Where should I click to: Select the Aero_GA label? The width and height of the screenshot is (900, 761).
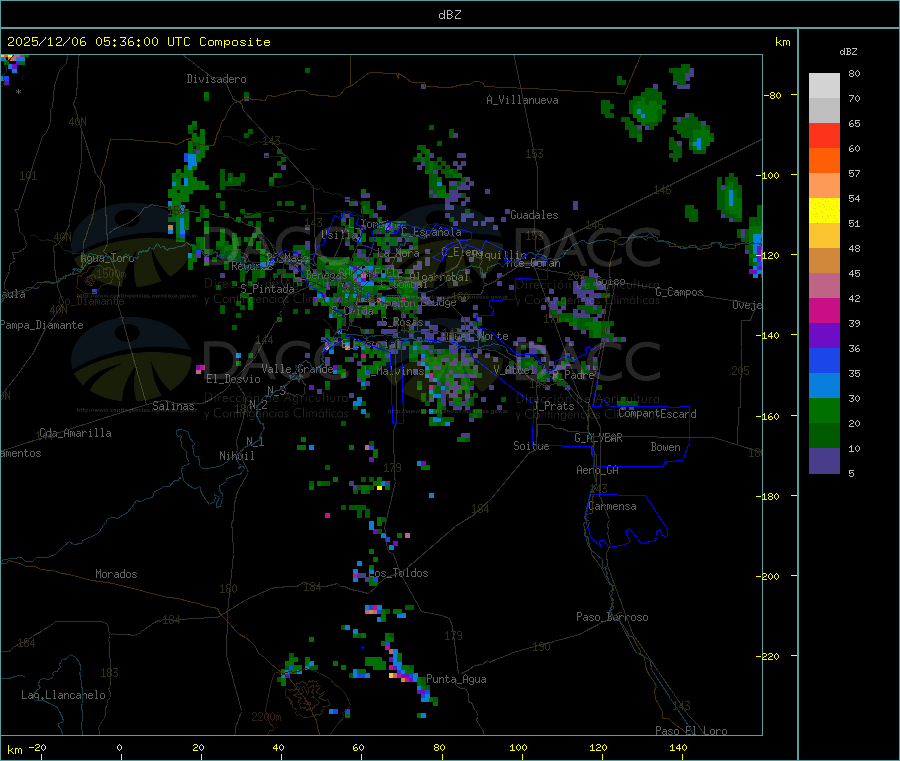598,470
